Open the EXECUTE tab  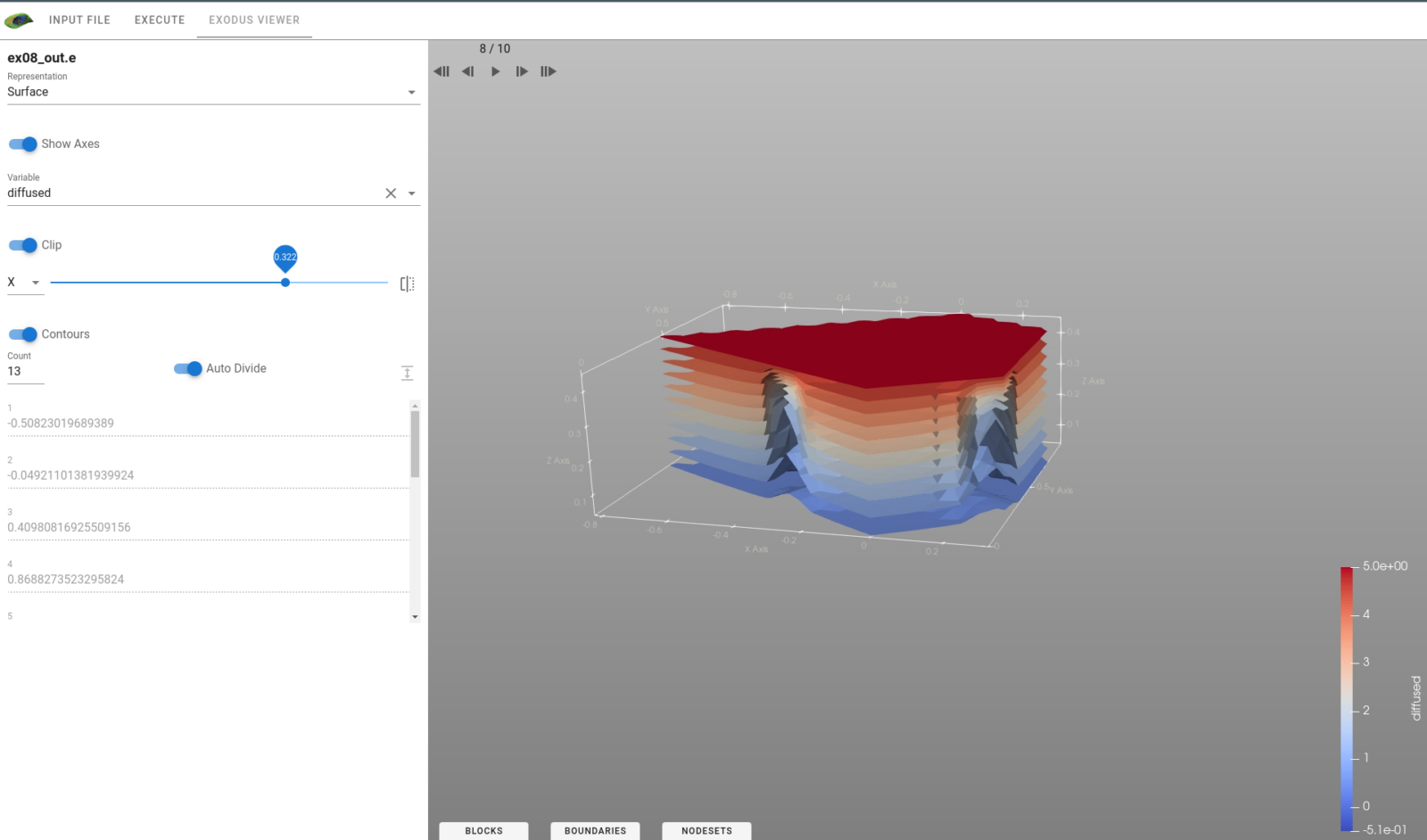pos(159,20)
